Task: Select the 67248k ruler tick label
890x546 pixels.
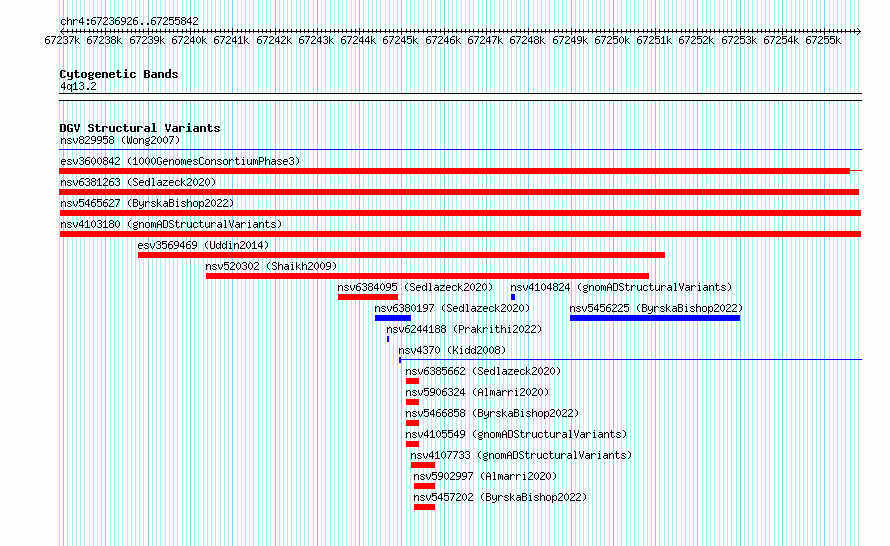Action: tap(527, 40)
